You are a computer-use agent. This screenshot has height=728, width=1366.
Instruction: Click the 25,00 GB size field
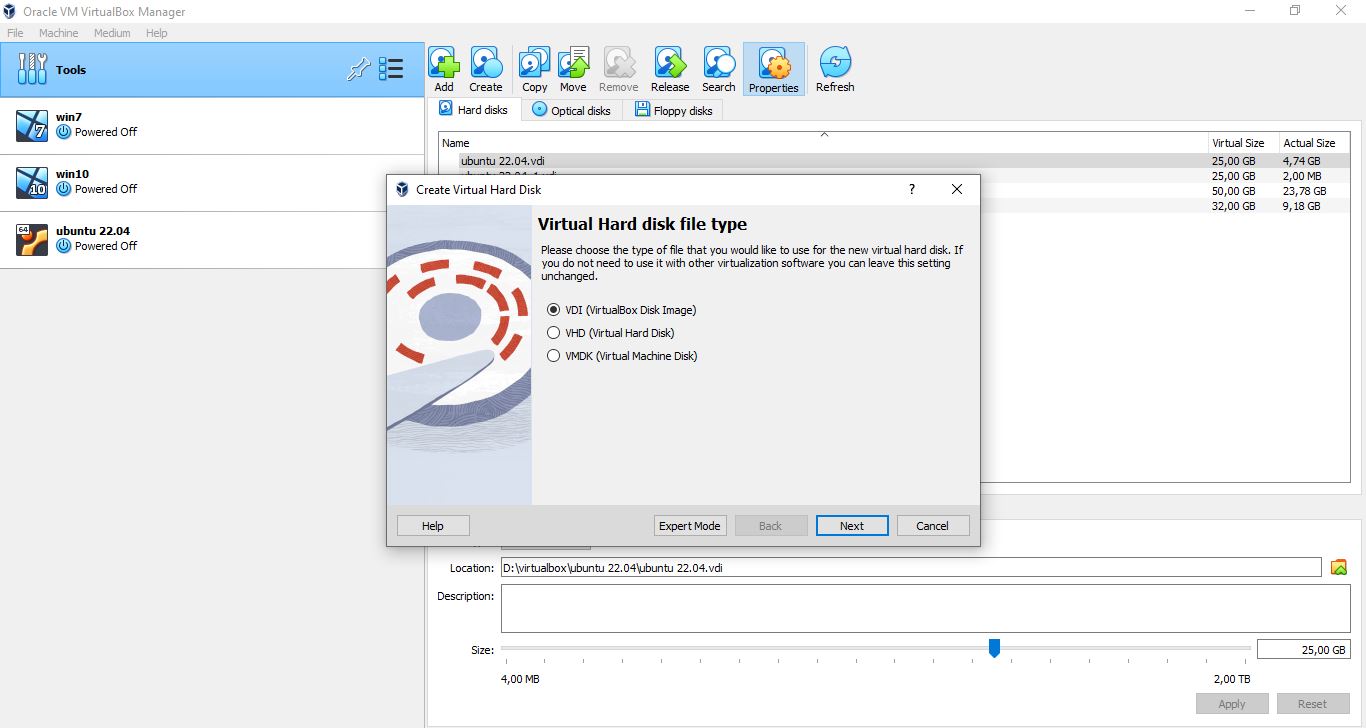pos(1303,649)
